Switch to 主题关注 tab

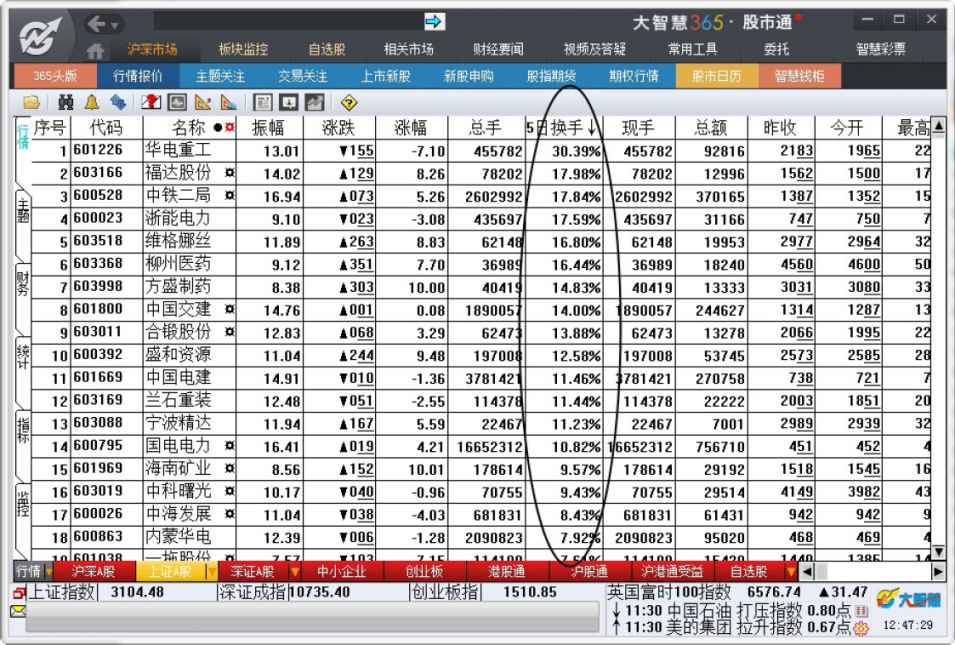pyautogui.click(x=220, y=76)
